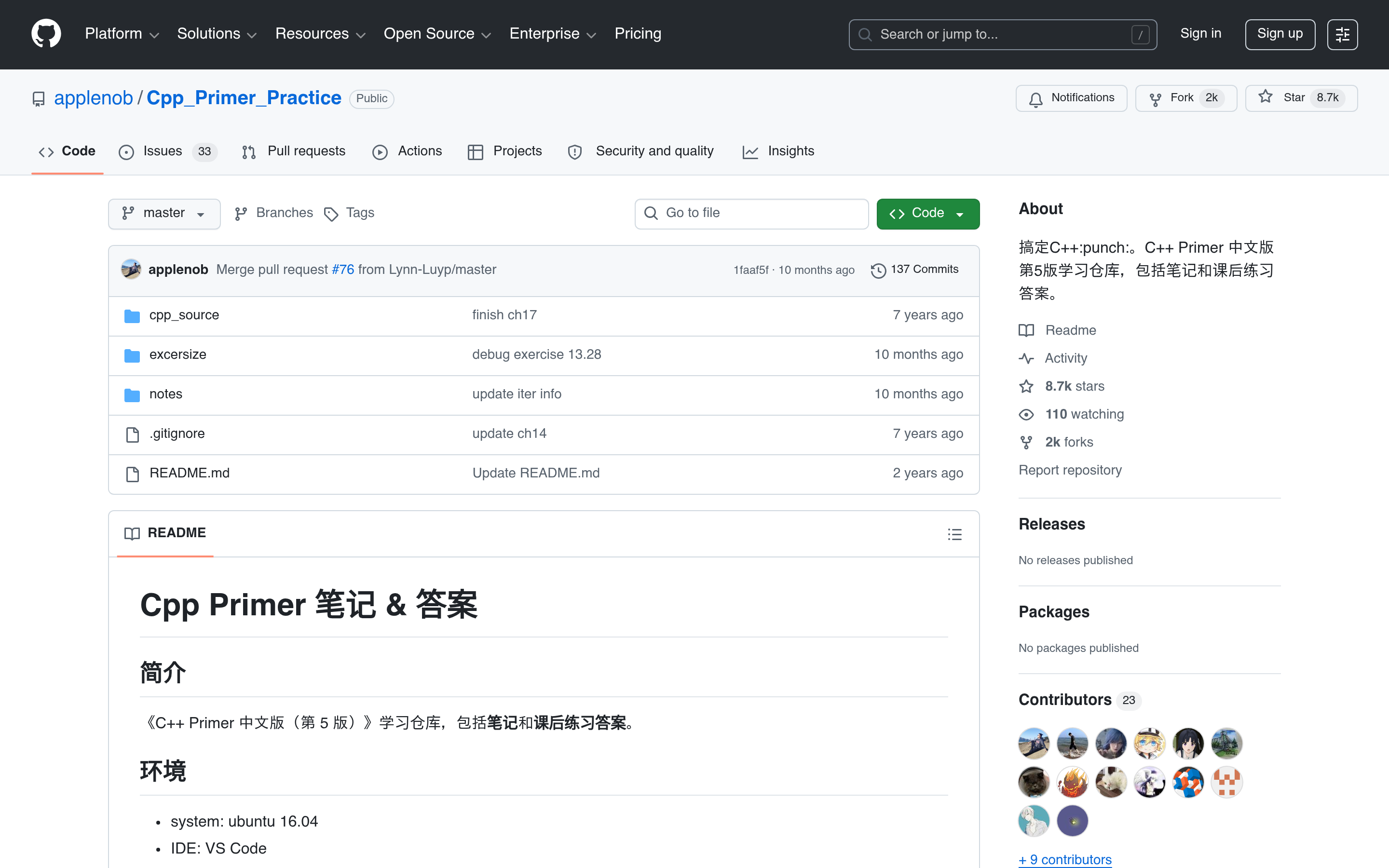This screenshot has width=1389, height=868.
Task: Open Activity link in About
Action: [1053, 358]
